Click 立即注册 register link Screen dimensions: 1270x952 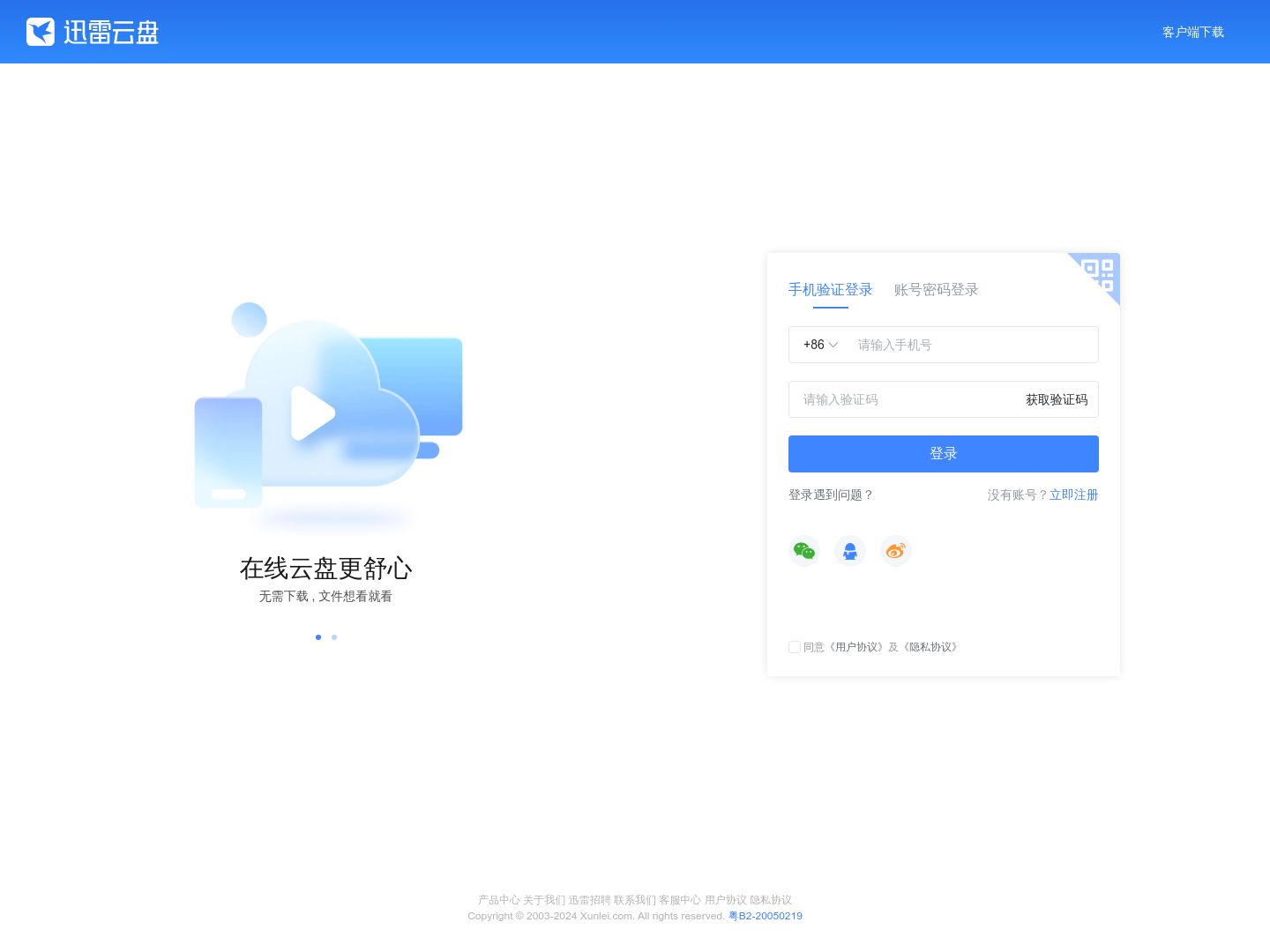1074,495
